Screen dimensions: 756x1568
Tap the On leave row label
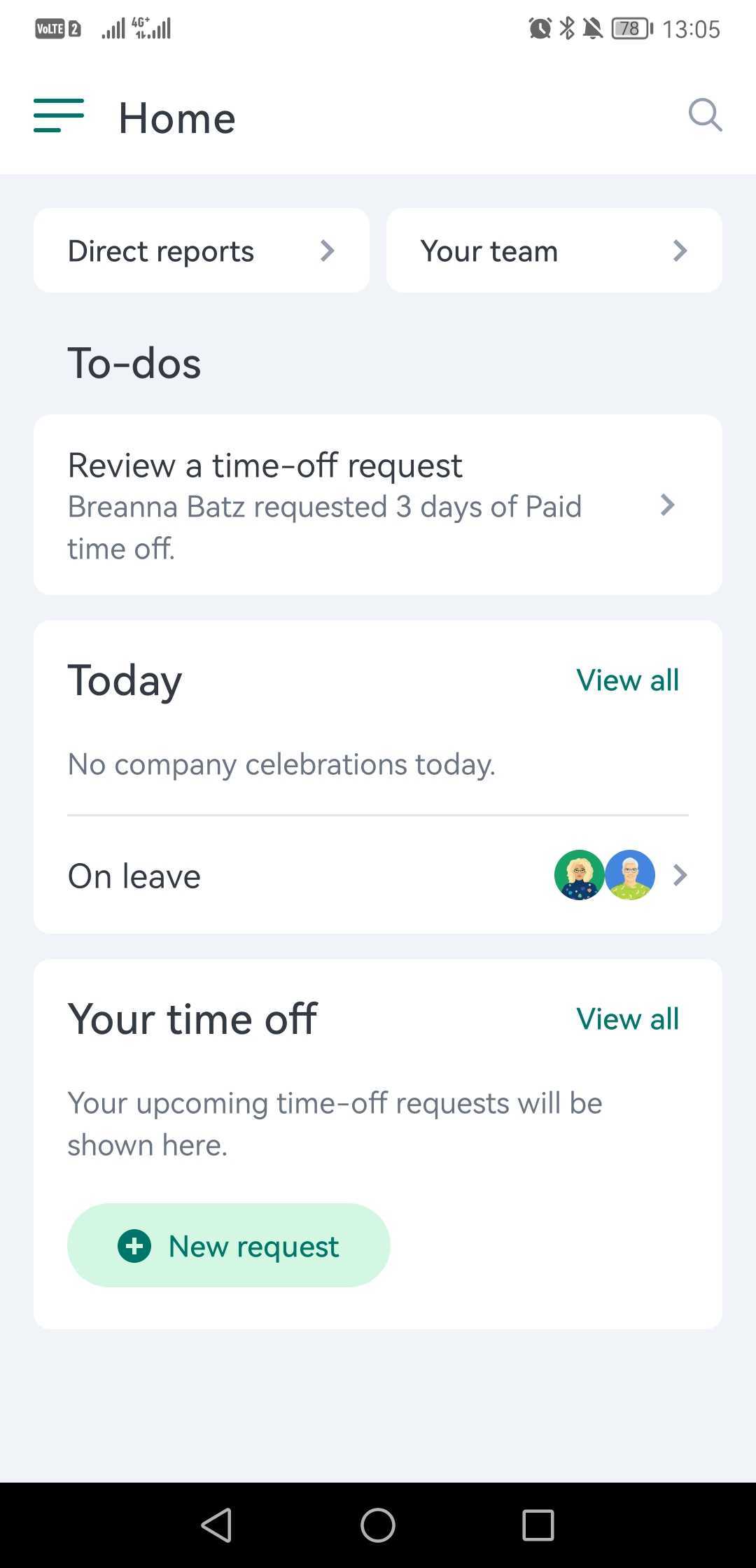point(134,876)
